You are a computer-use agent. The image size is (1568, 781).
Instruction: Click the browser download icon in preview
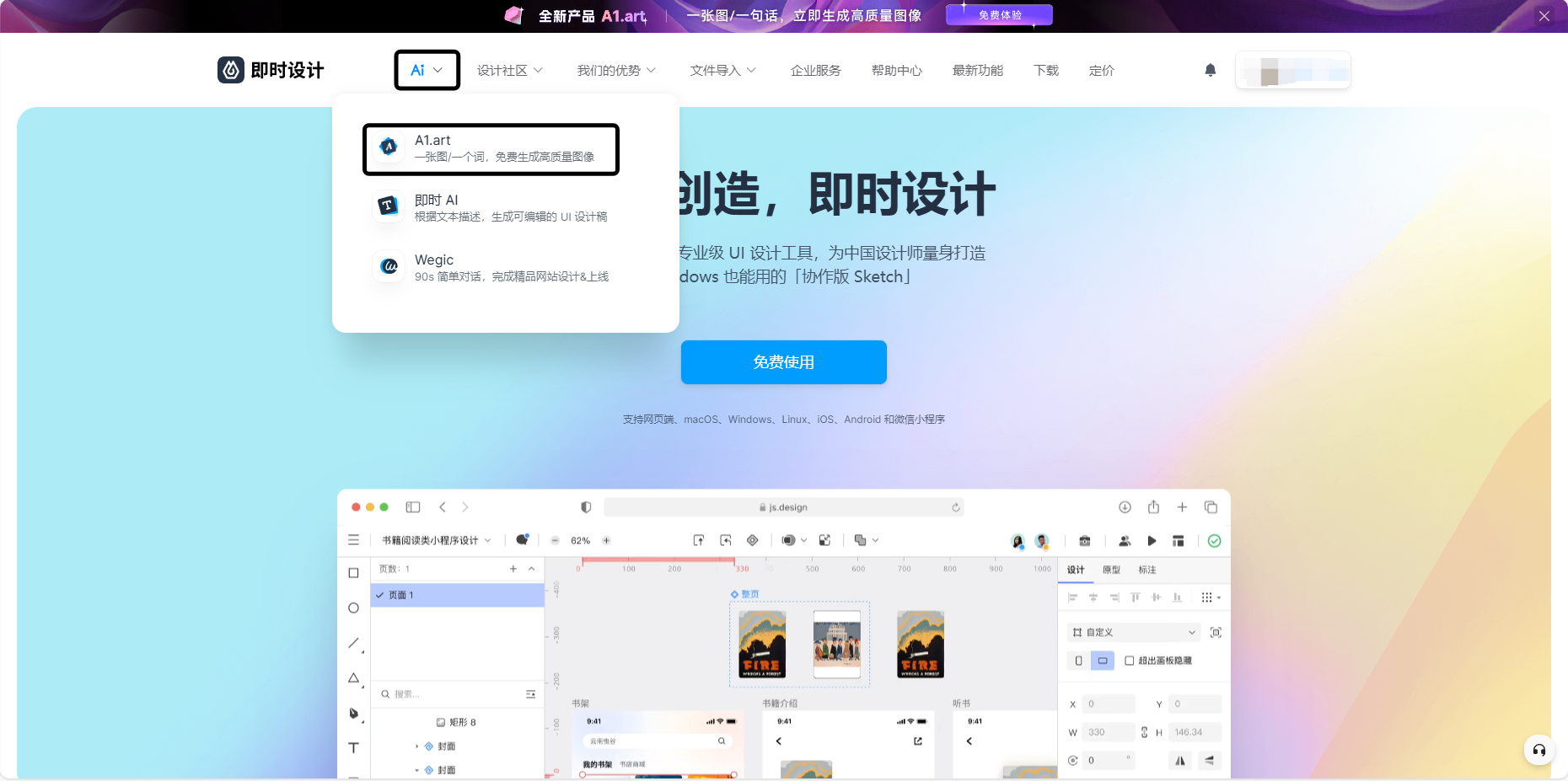1125,507
